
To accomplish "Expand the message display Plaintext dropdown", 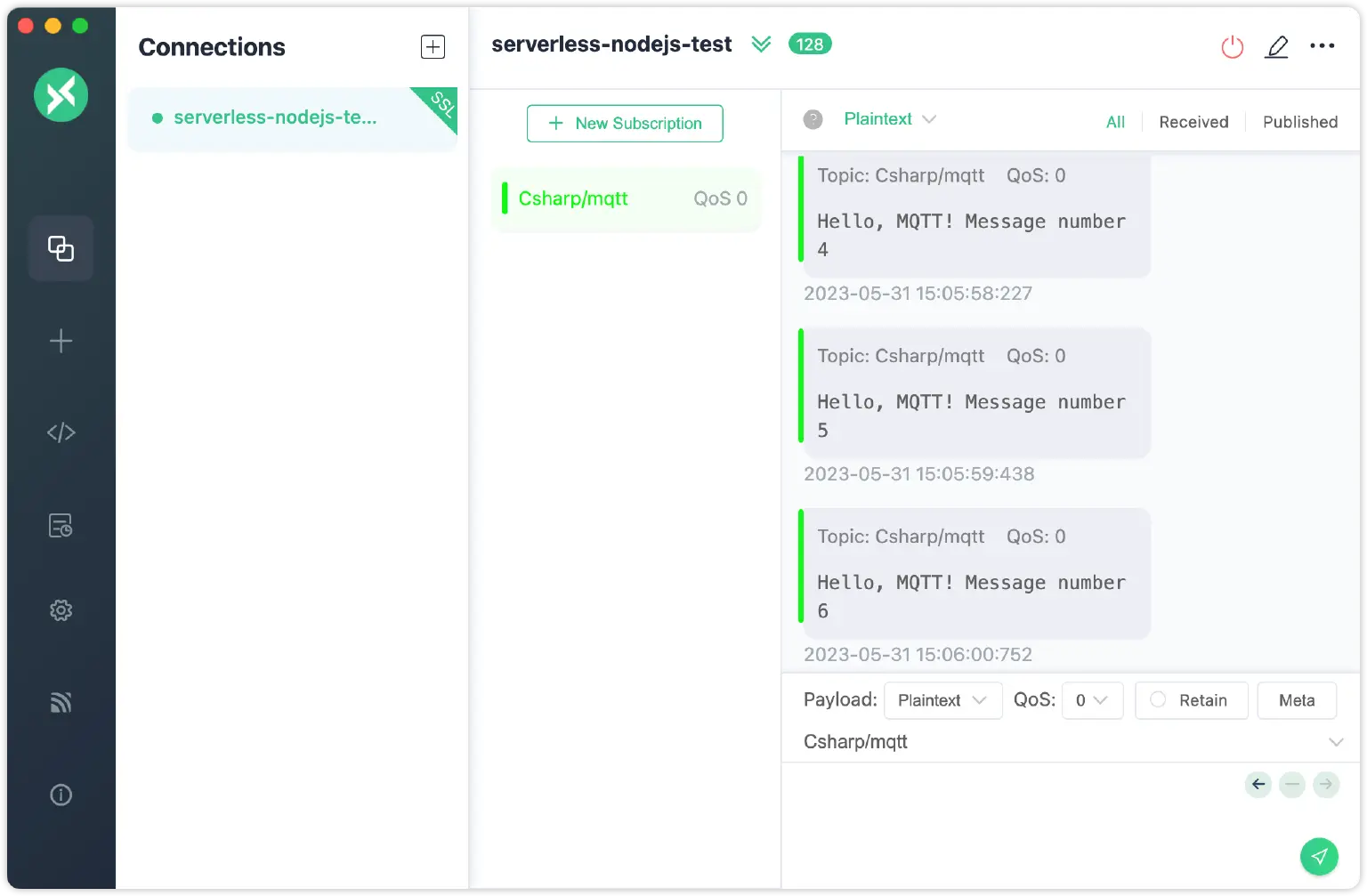I will pos(889,119).
